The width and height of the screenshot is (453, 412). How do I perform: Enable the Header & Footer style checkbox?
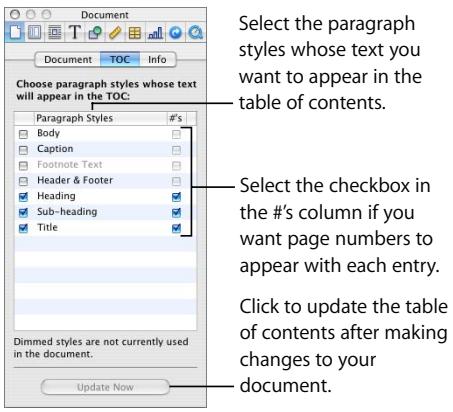click(23, 181)
